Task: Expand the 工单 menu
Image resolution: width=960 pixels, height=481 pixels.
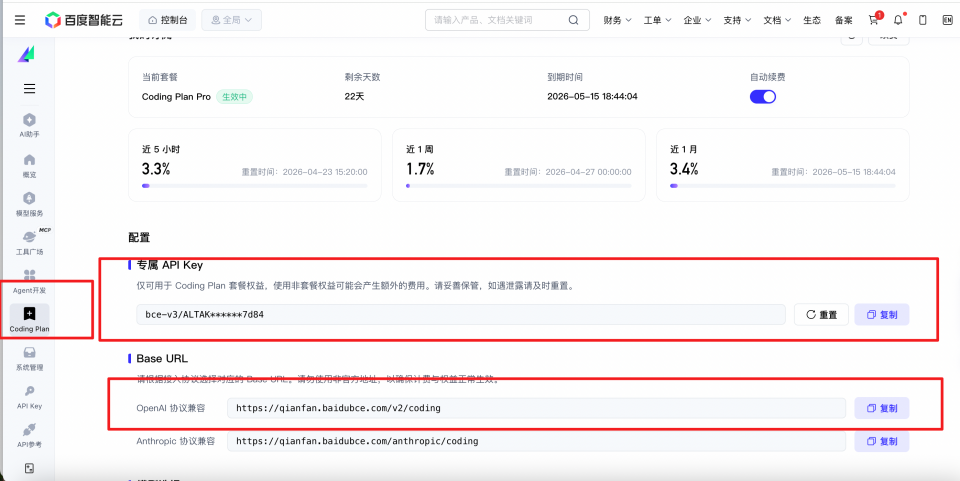Action: pyautogui.click(x=658, y=20)
